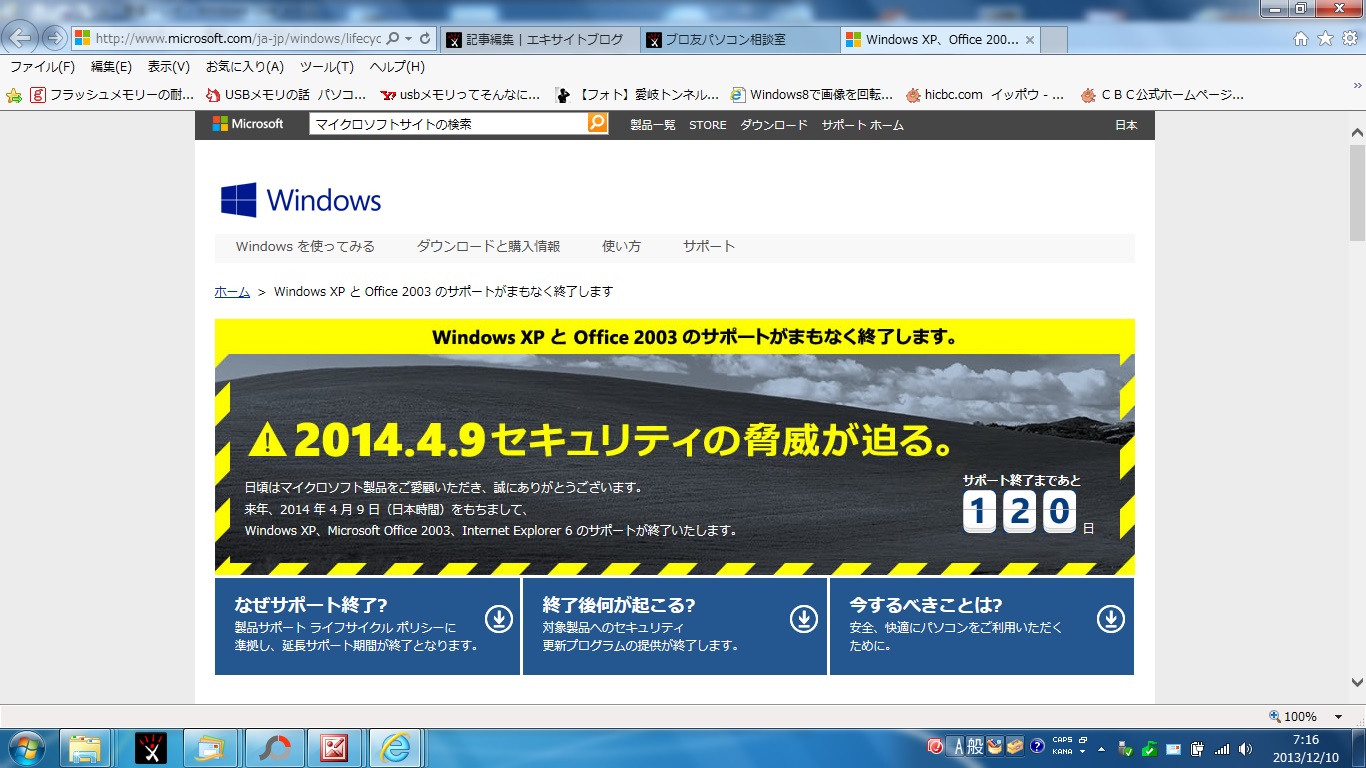Open the Internet Explorer taskbar icon
The width and height of the screenshot is (1366, 768).
pyautogui.click(x=396, y=748)
